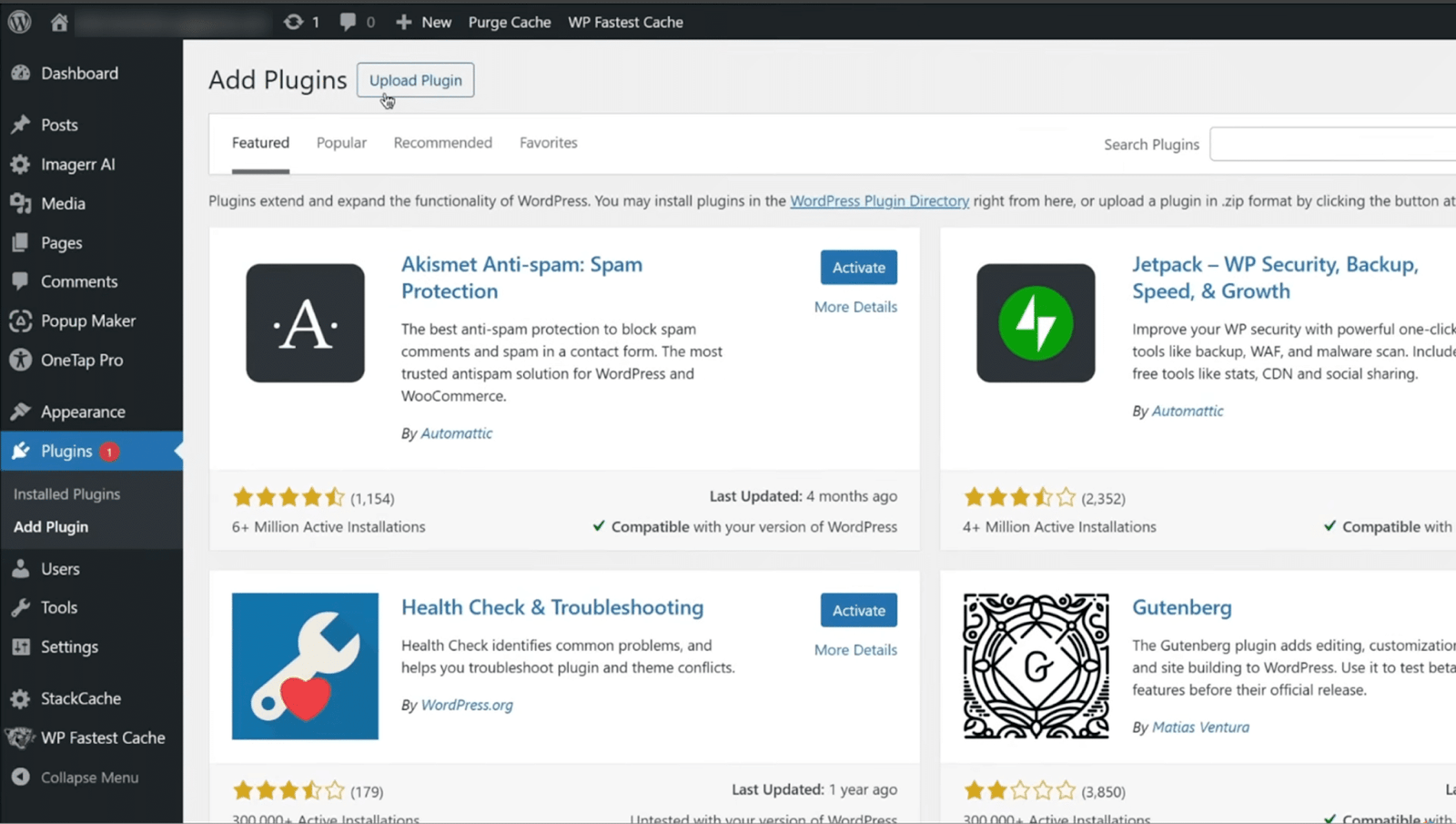Open WP Fastest Cache admin bar menu
1456x824 pixels.
tap(625, 22)
